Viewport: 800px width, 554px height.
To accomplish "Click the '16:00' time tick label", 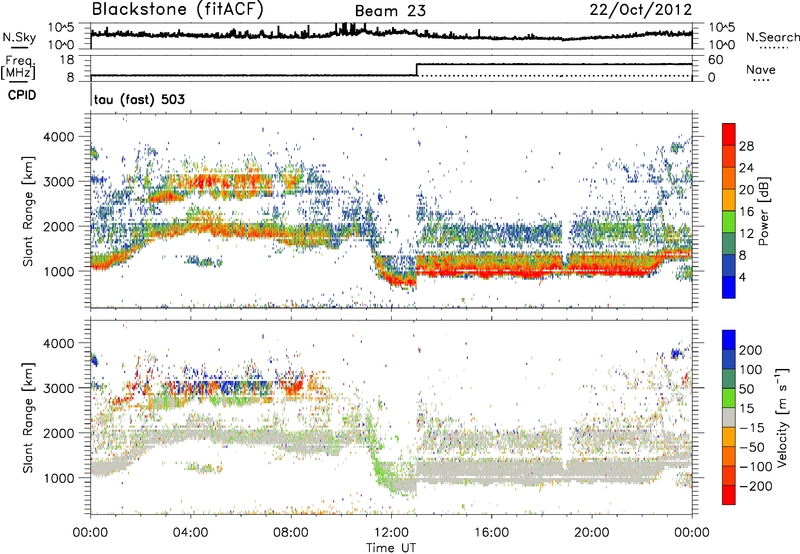I will click(491, 533).
